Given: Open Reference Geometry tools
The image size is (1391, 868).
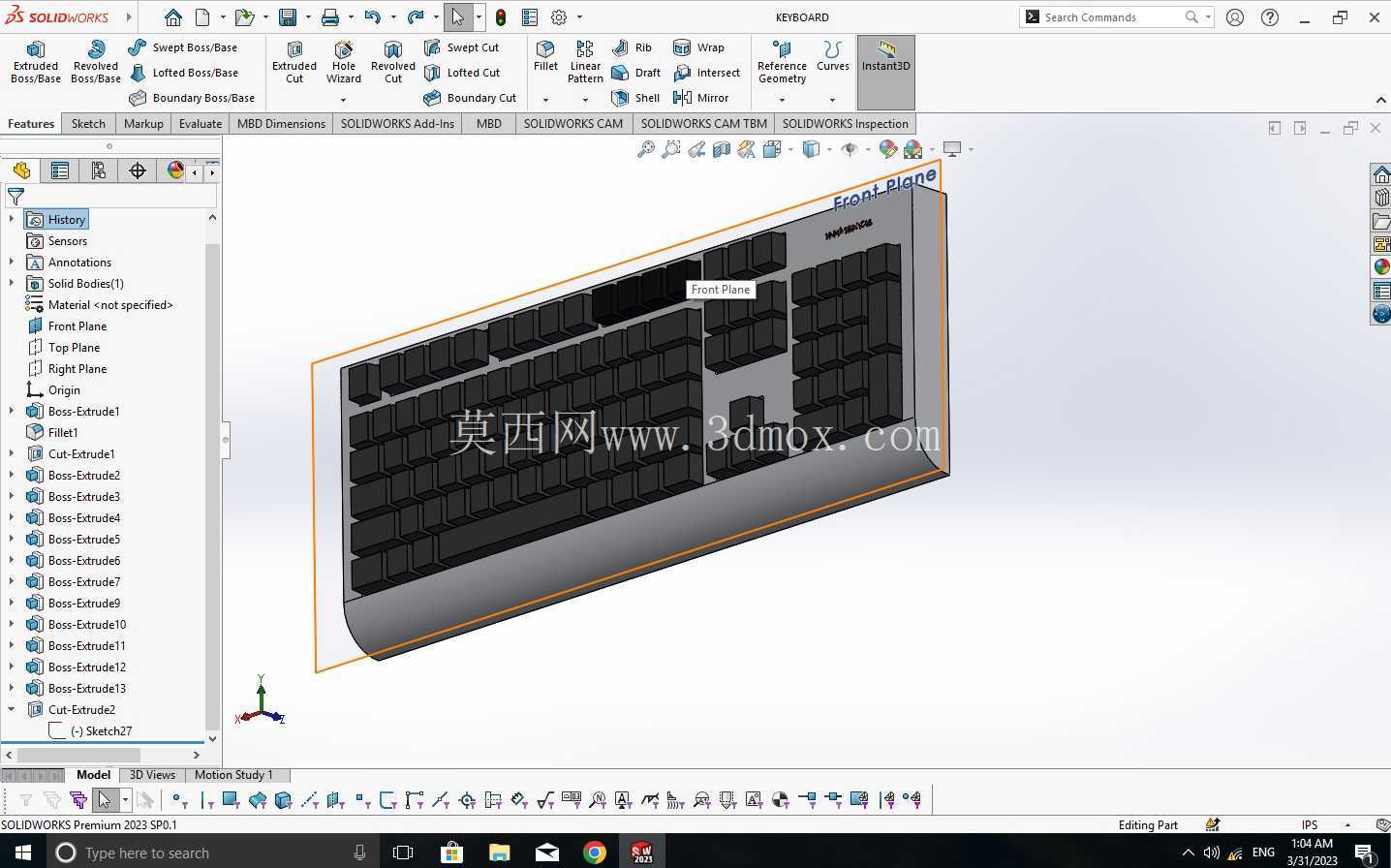Looking at the screenshot, I should (x=782, y=62).
